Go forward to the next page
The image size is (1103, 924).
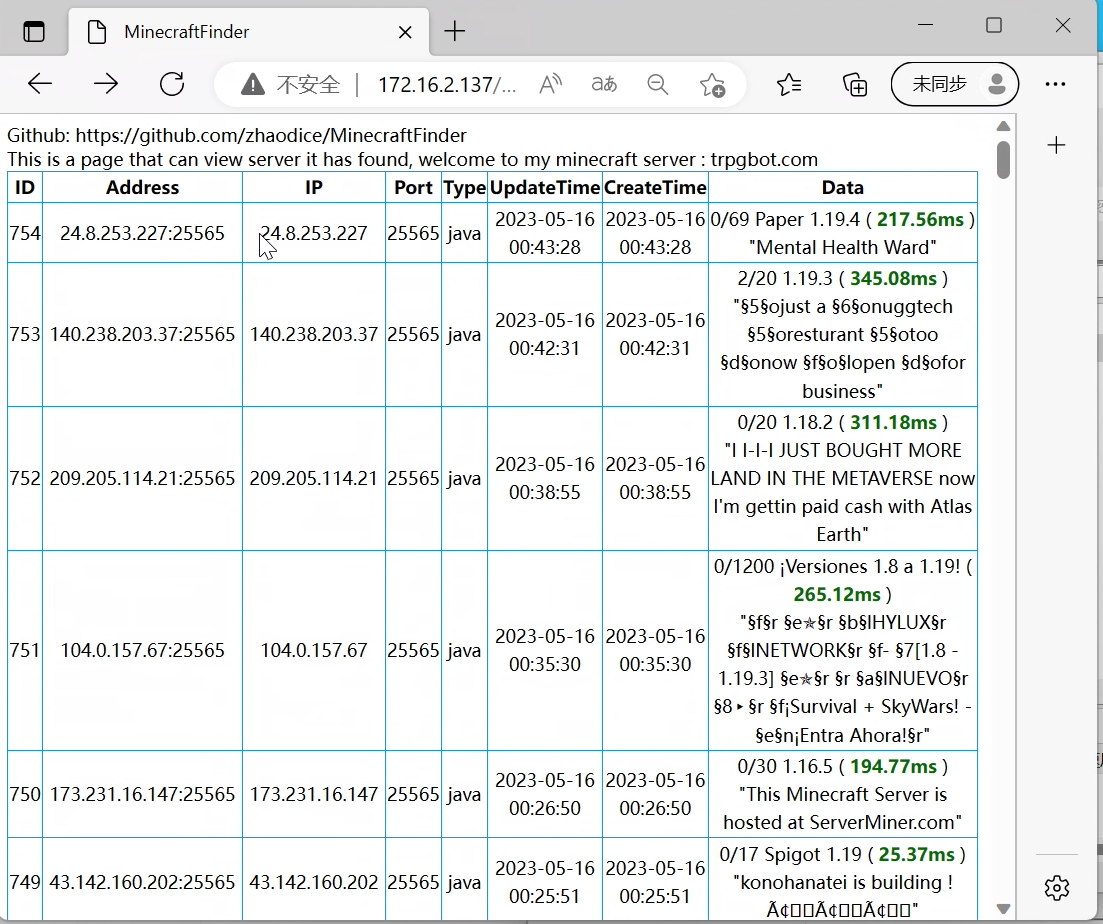coord(106,84)
